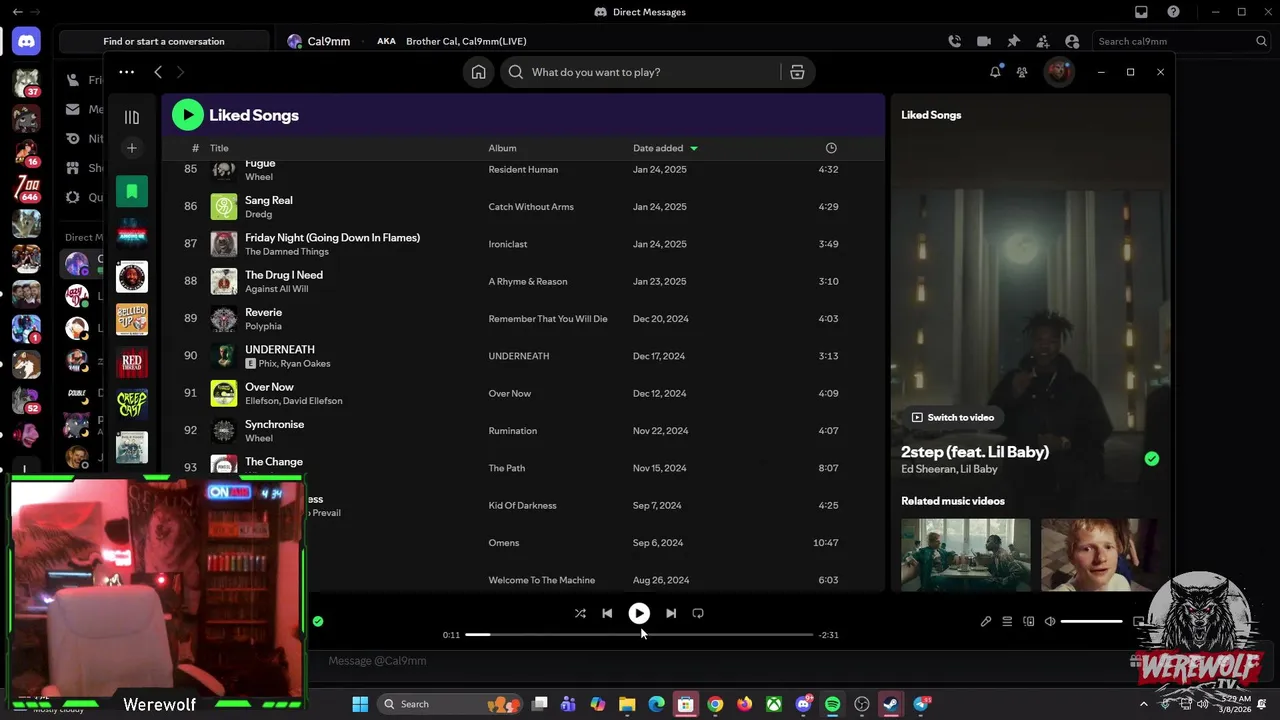Mute Spotify with the speaker icon
The height and width of the screenshot is (720, 1280).
1050,621
